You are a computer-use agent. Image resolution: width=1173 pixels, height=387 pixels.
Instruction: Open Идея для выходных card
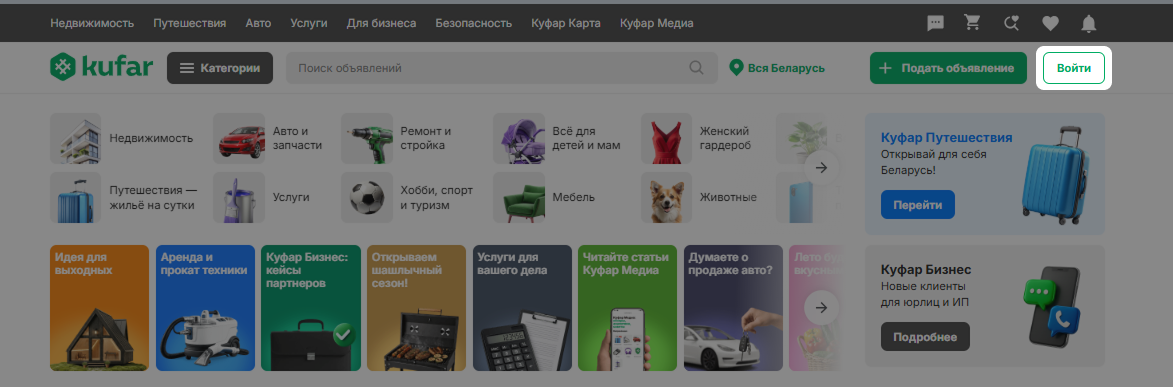(99, 308)
